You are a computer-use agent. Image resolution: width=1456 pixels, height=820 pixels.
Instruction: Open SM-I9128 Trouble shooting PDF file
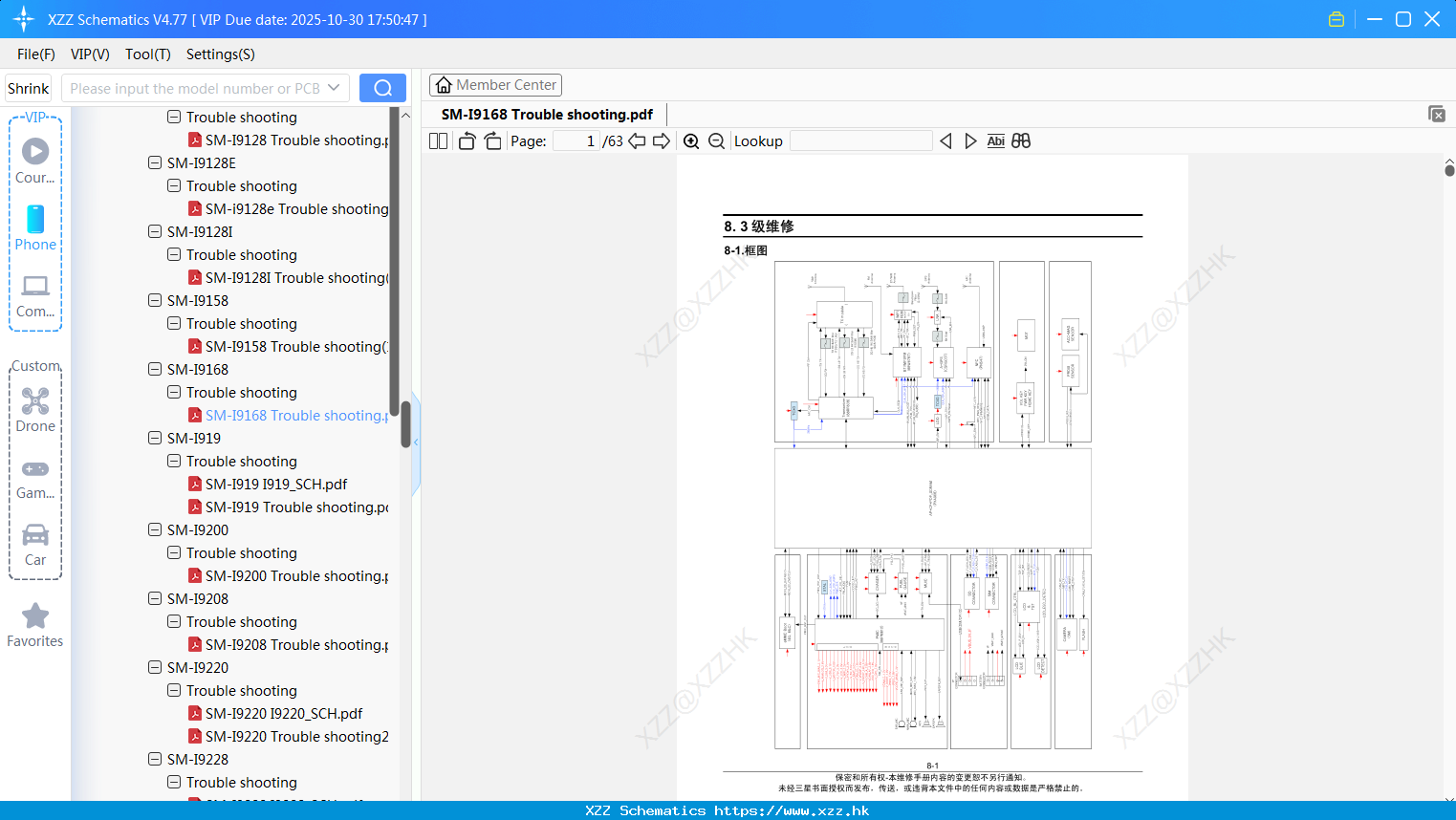[x=288, y=140]
